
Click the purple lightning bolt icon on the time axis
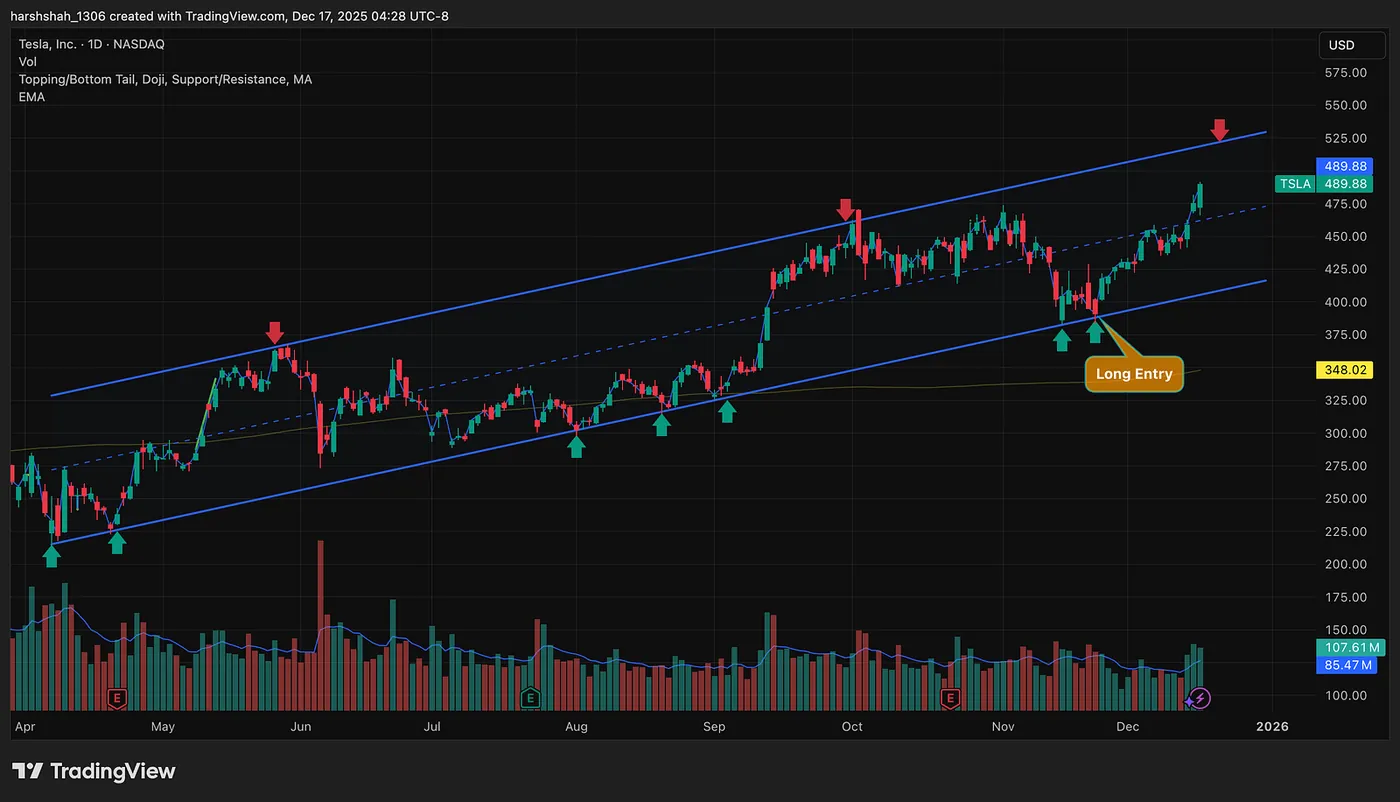(1199, 698)
